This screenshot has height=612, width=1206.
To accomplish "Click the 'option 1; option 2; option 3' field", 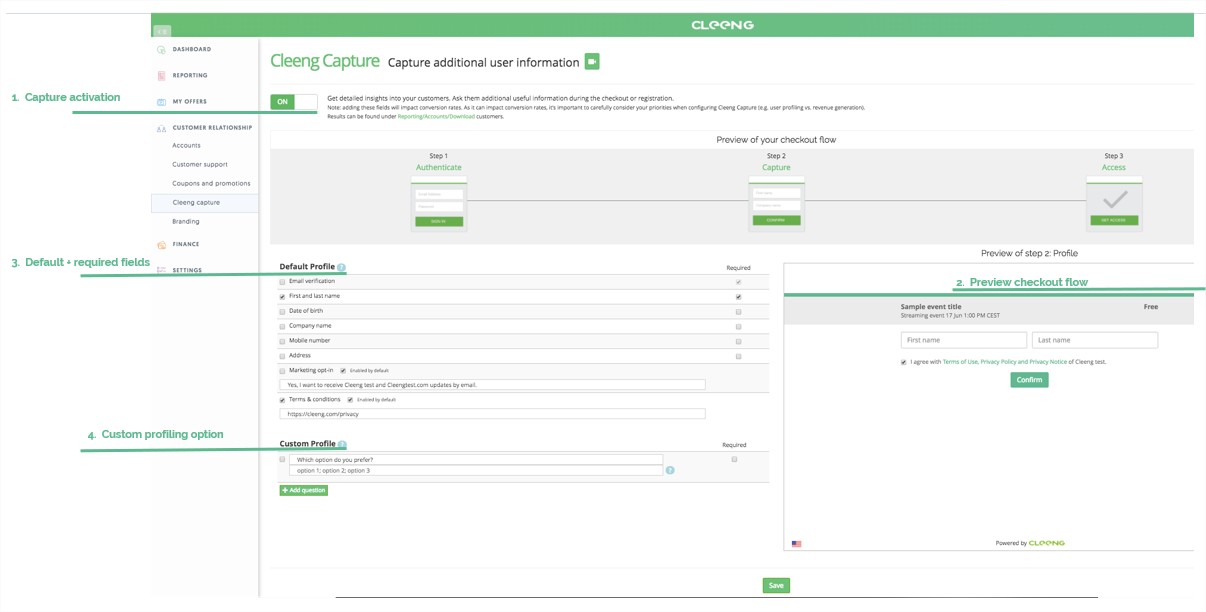I will pos(476,470).
